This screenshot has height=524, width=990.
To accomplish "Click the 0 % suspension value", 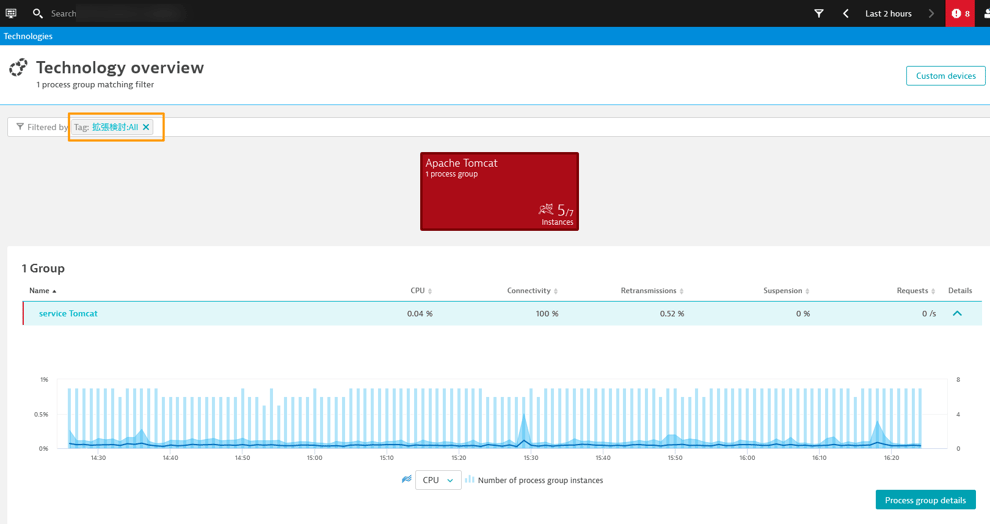I will tap(802, 313).
